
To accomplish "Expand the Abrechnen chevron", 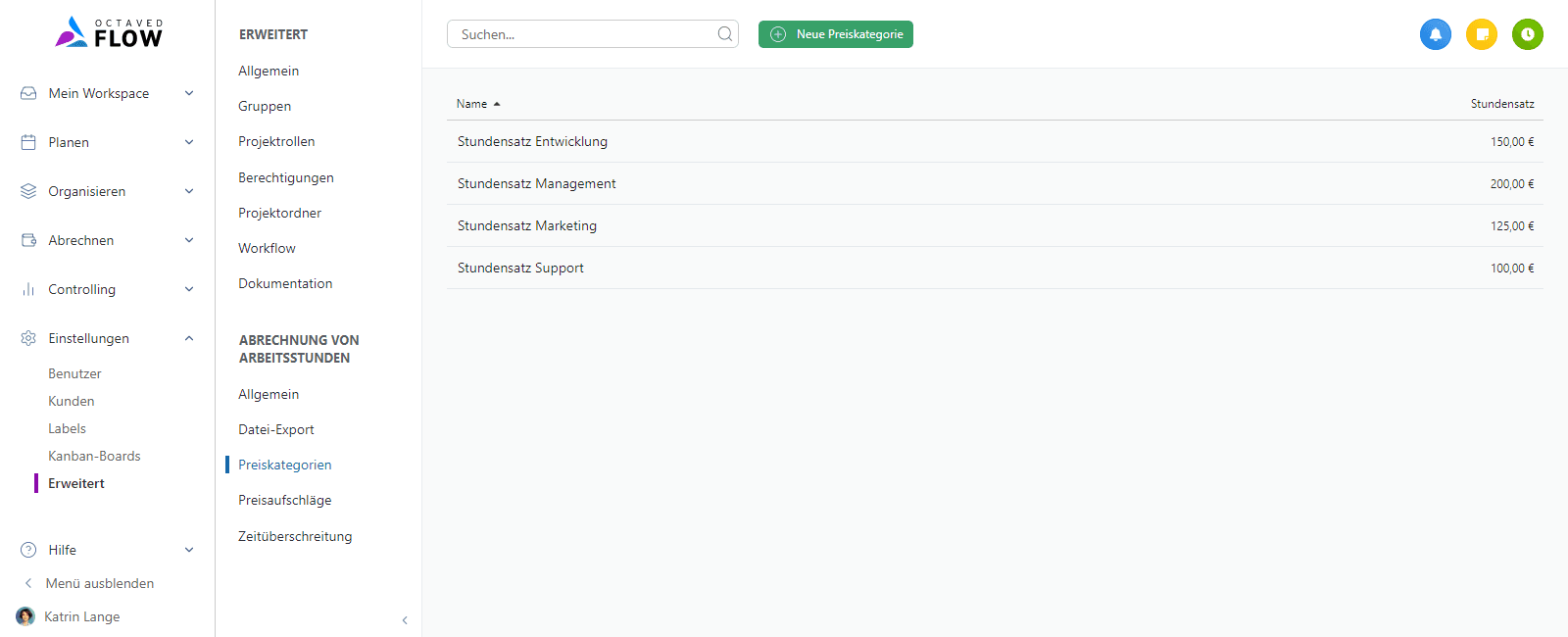I will pos(189,240).
